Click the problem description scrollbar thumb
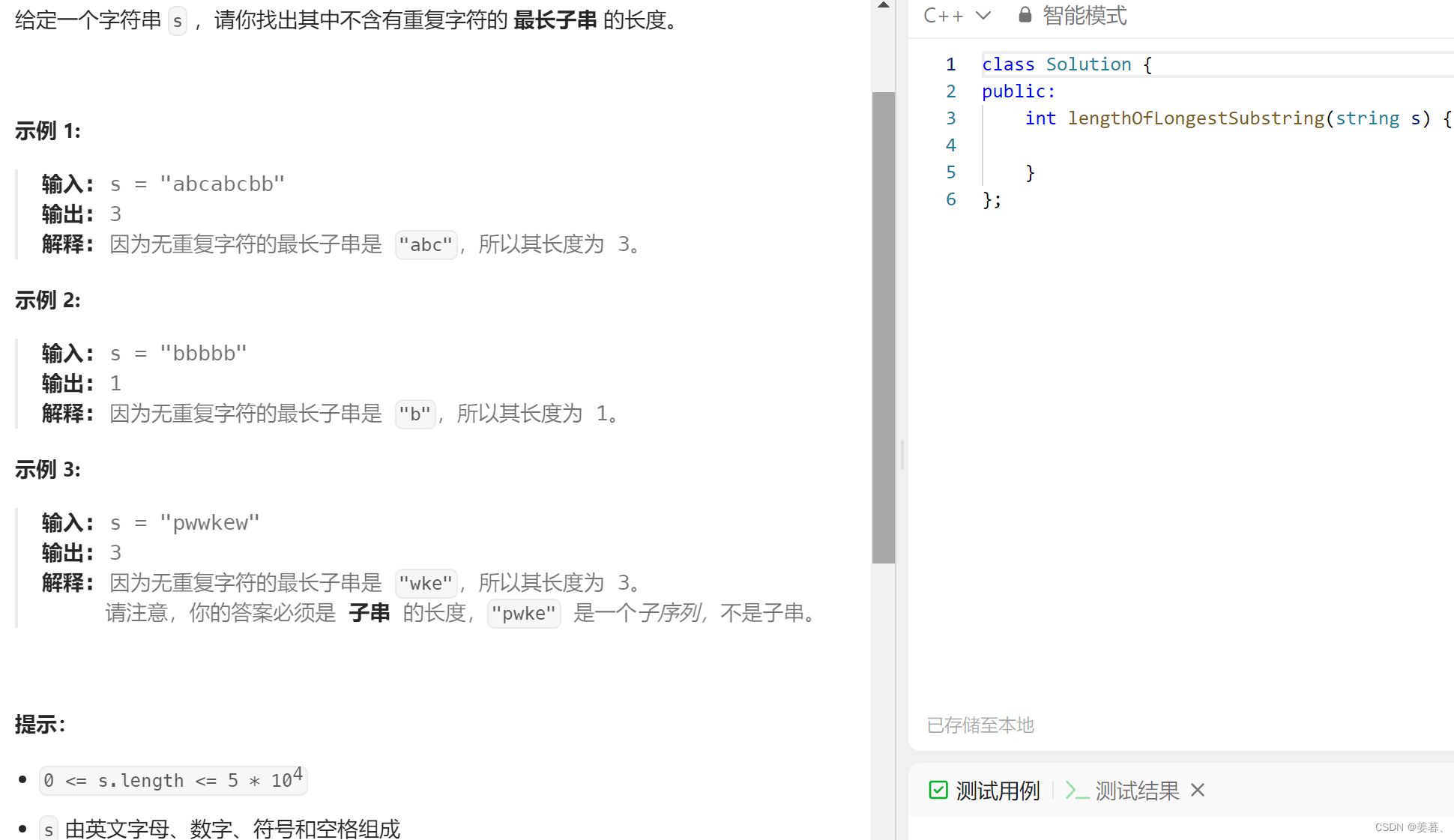 point(884,327)
